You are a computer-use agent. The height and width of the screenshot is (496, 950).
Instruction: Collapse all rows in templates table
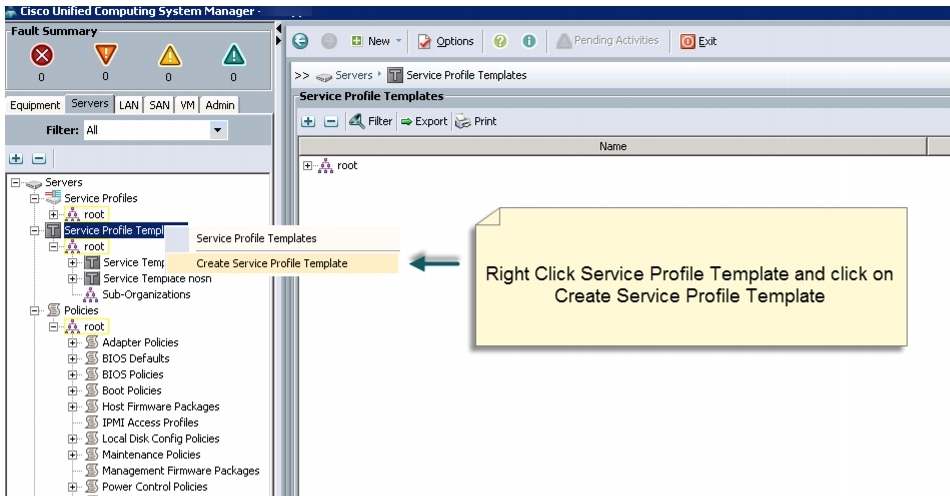point(331,121)
